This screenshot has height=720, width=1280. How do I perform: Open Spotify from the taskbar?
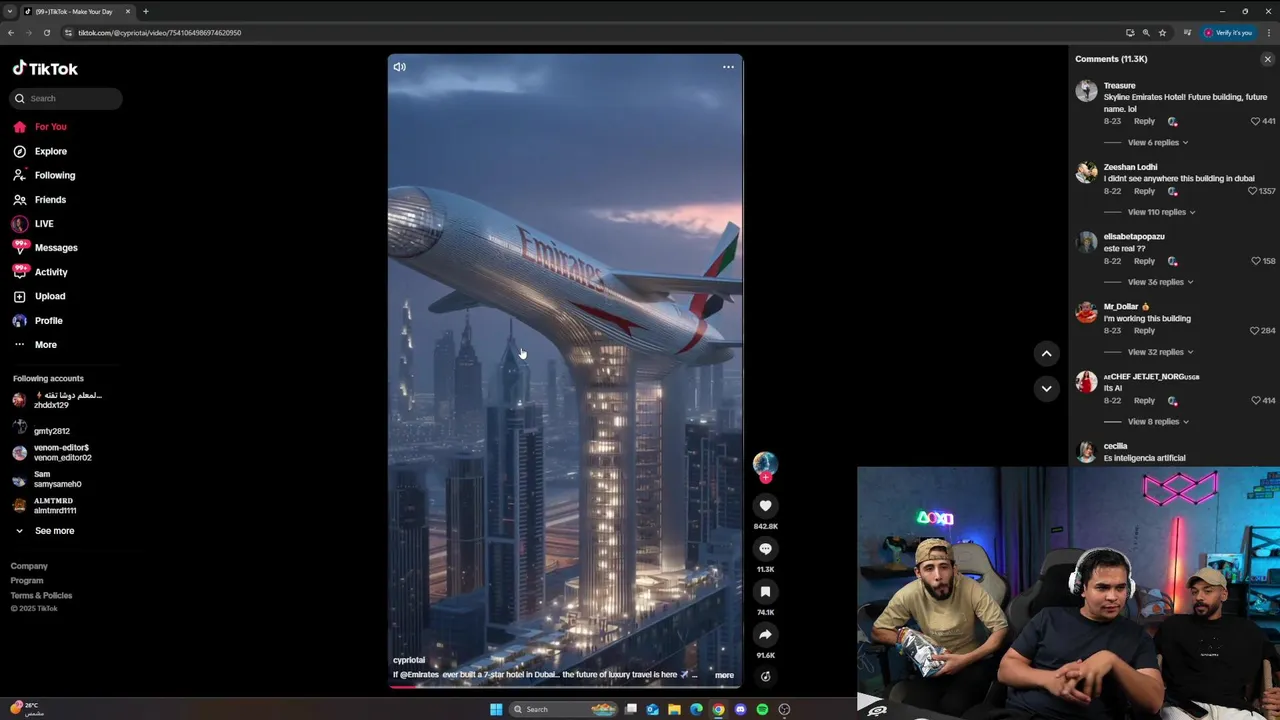coord(762,709)
